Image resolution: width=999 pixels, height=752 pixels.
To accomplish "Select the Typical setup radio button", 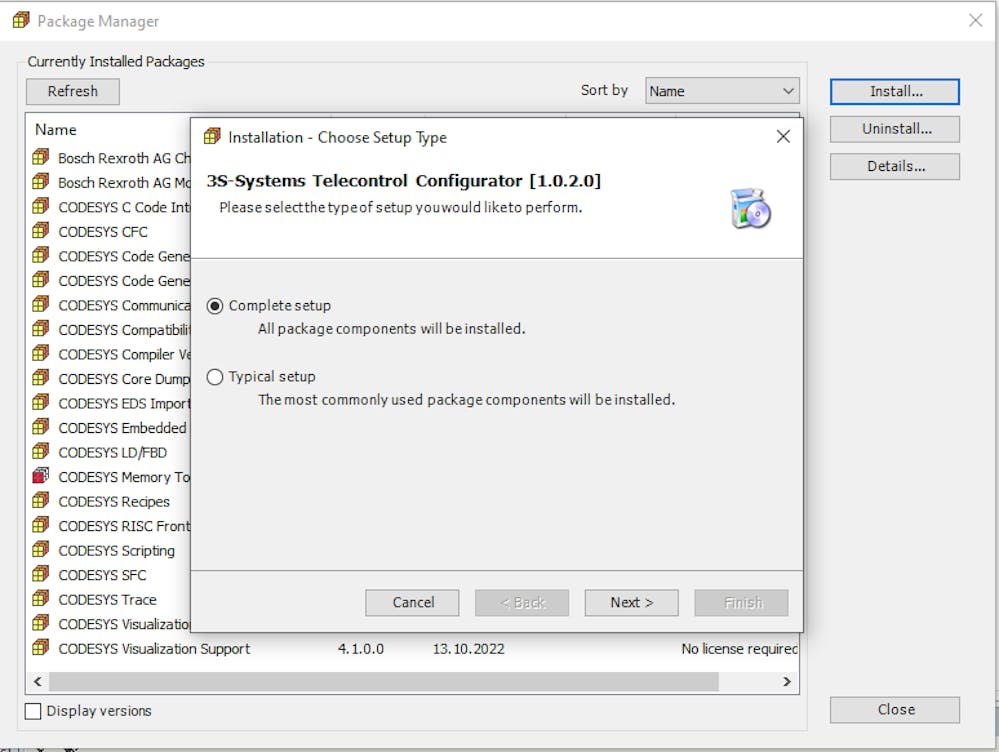I will pos(215,377).
